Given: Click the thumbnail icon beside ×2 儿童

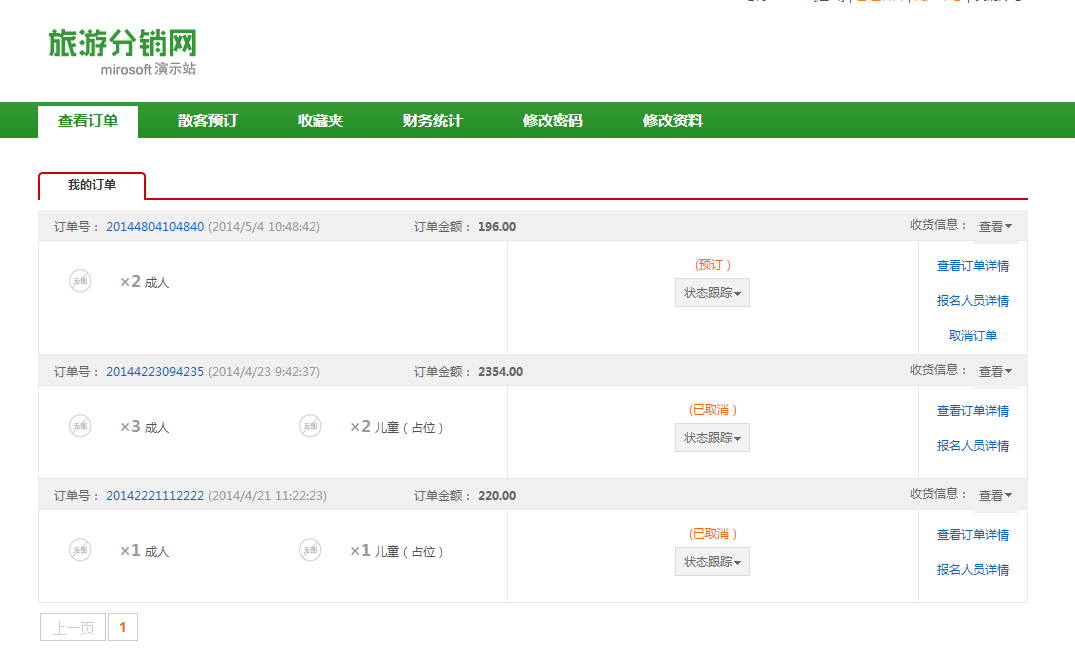Looking at the screenshot, I should 311,426.
